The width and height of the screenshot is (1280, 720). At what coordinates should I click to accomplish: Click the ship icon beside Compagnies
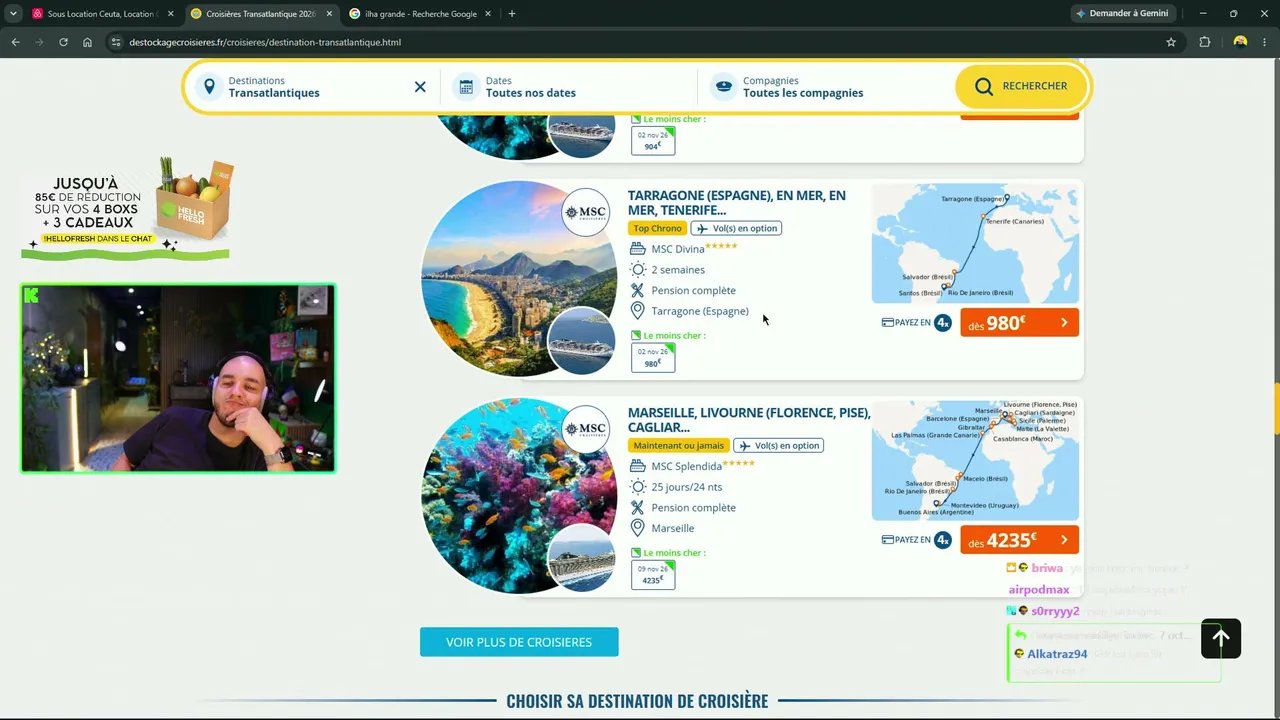(723, 87)
